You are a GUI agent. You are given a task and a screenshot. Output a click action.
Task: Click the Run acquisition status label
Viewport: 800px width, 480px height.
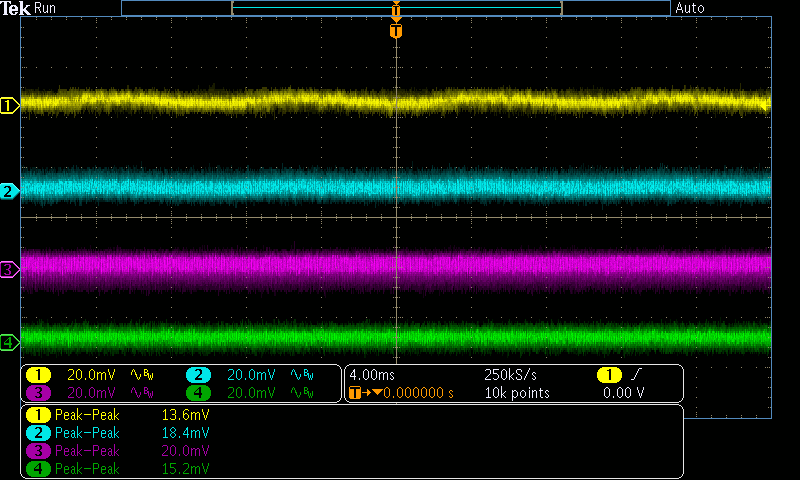coord(46,8)
